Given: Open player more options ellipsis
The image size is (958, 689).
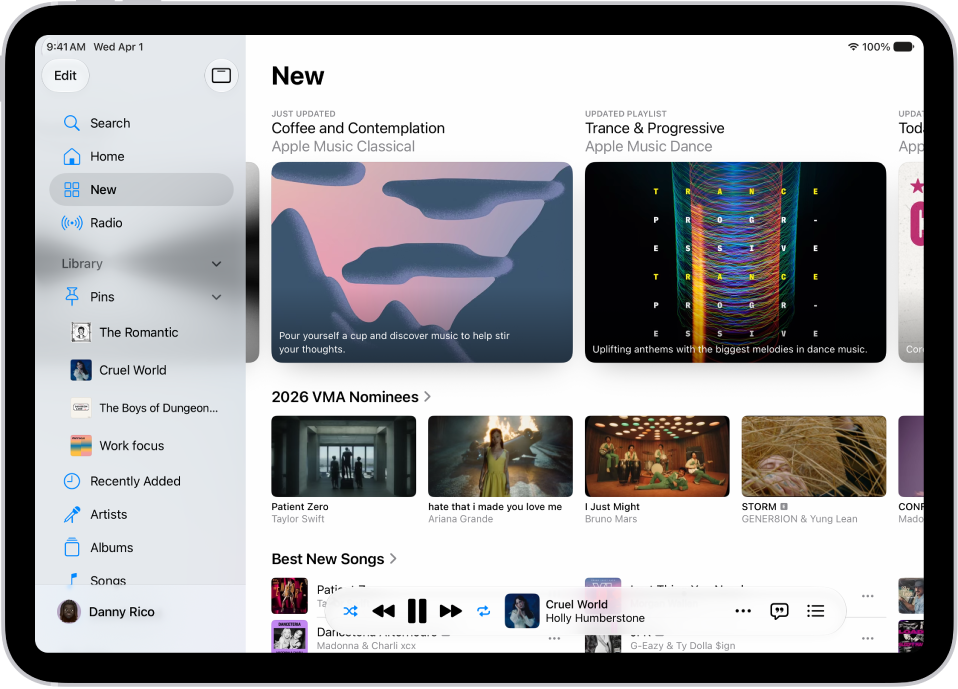Looking at the screenshot, I should (743, 611).
